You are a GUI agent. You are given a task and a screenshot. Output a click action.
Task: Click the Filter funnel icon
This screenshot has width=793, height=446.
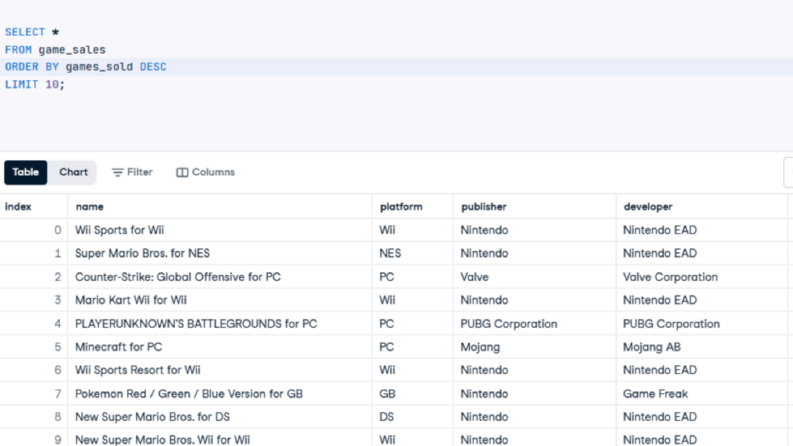tap(117, 172)
